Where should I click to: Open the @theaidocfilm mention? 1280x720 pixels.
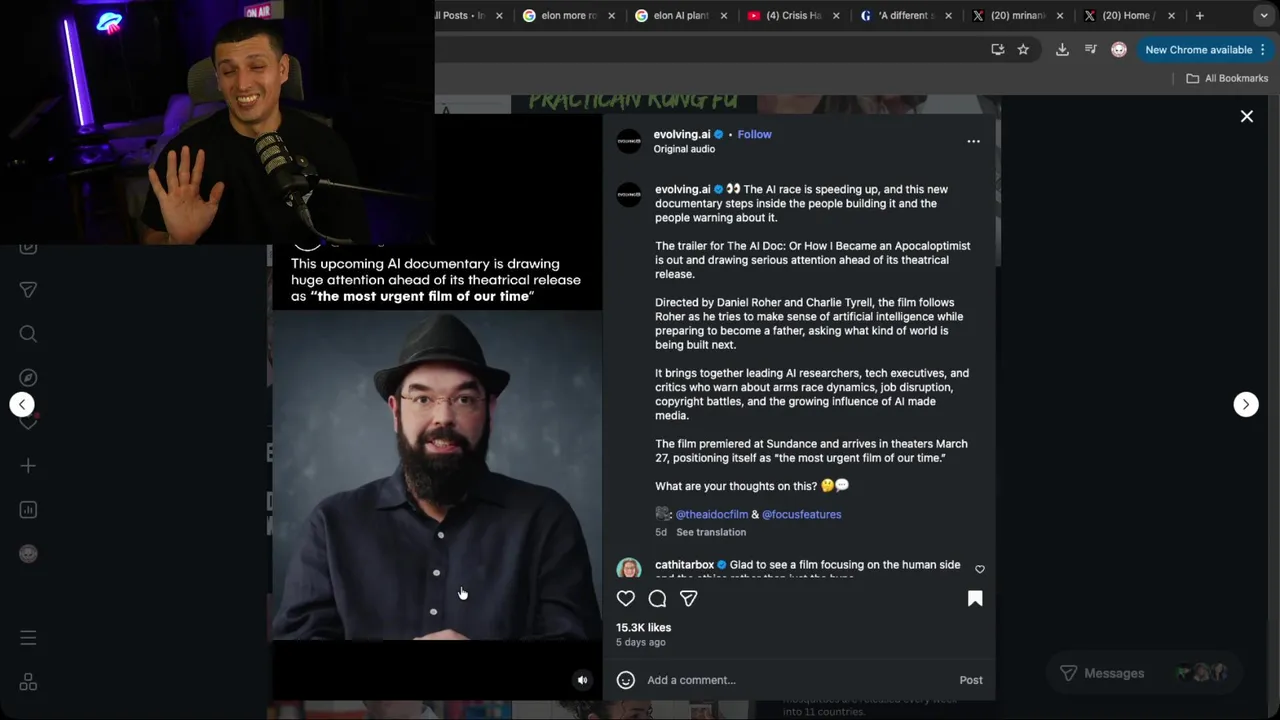(x=712, y=514)
